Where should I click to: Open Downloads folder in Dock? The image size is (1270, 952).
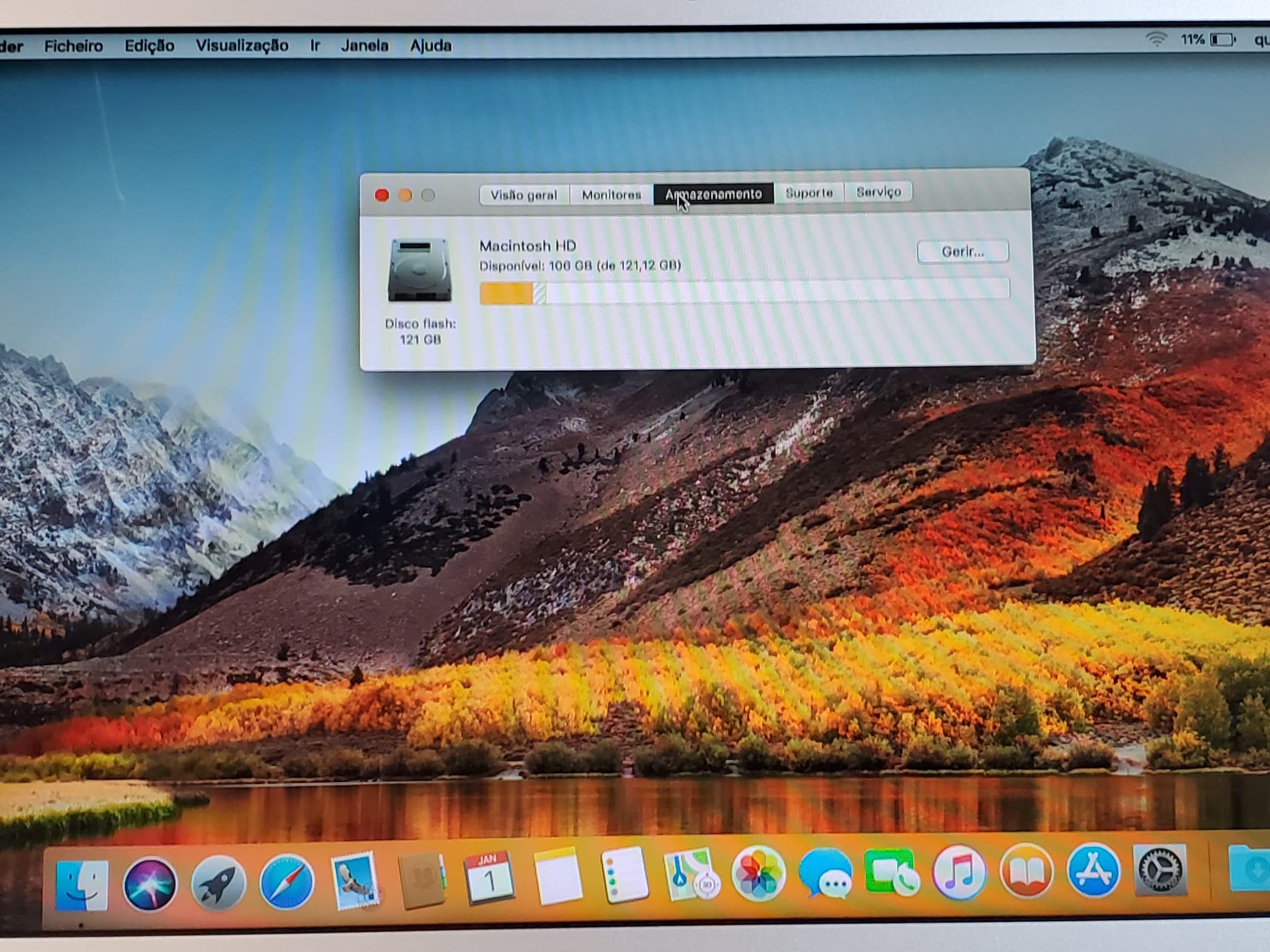pyautogui.click(x=1250, y=868)
